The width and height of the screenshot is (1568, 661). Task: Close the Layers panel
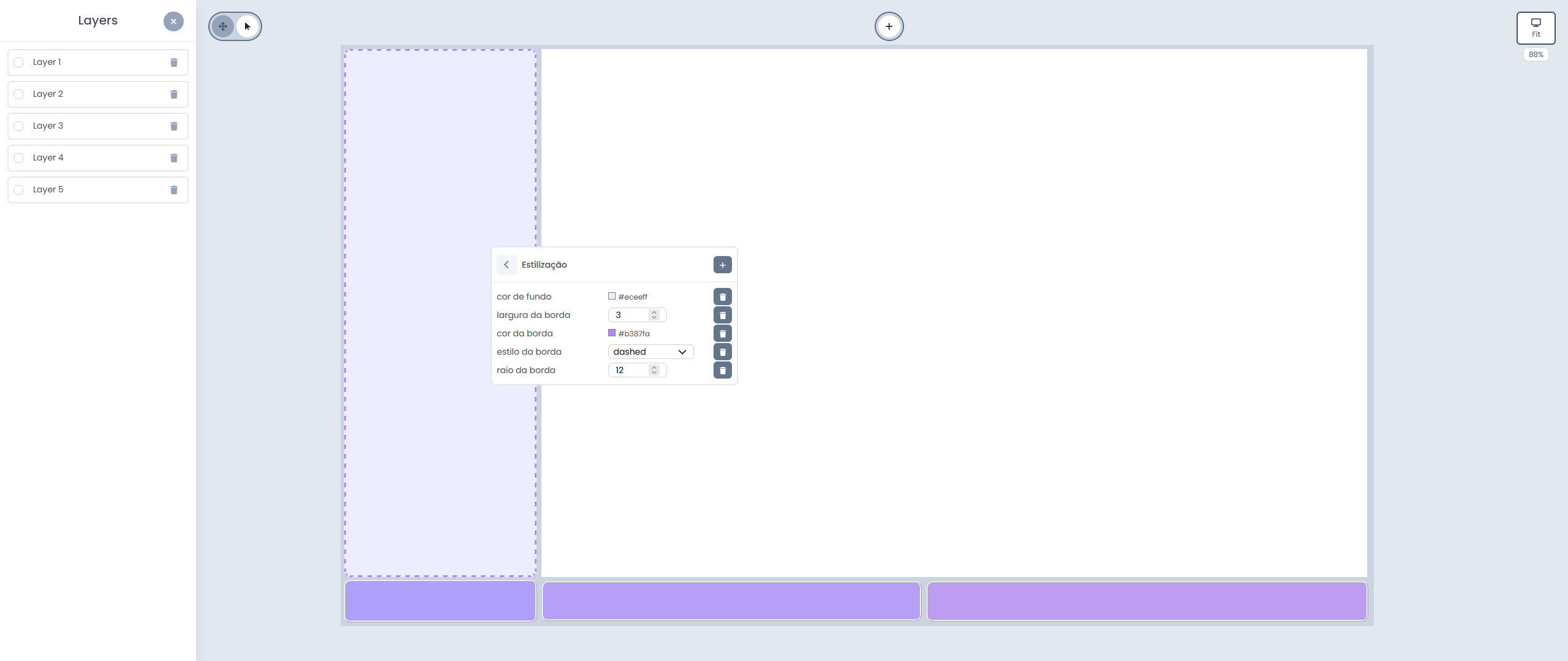[173, 21]
